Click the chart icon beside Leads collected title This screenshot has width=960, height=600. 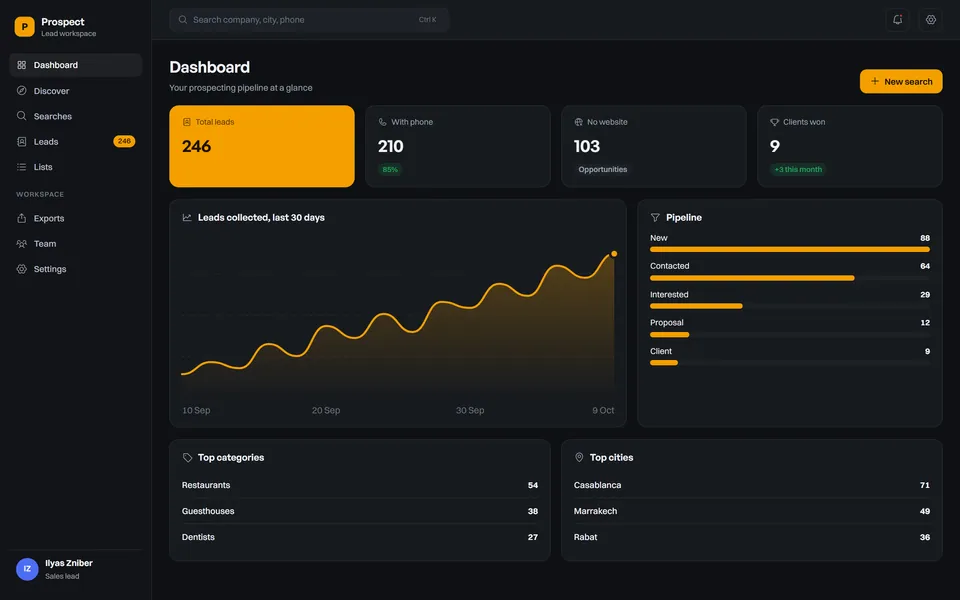187,217
